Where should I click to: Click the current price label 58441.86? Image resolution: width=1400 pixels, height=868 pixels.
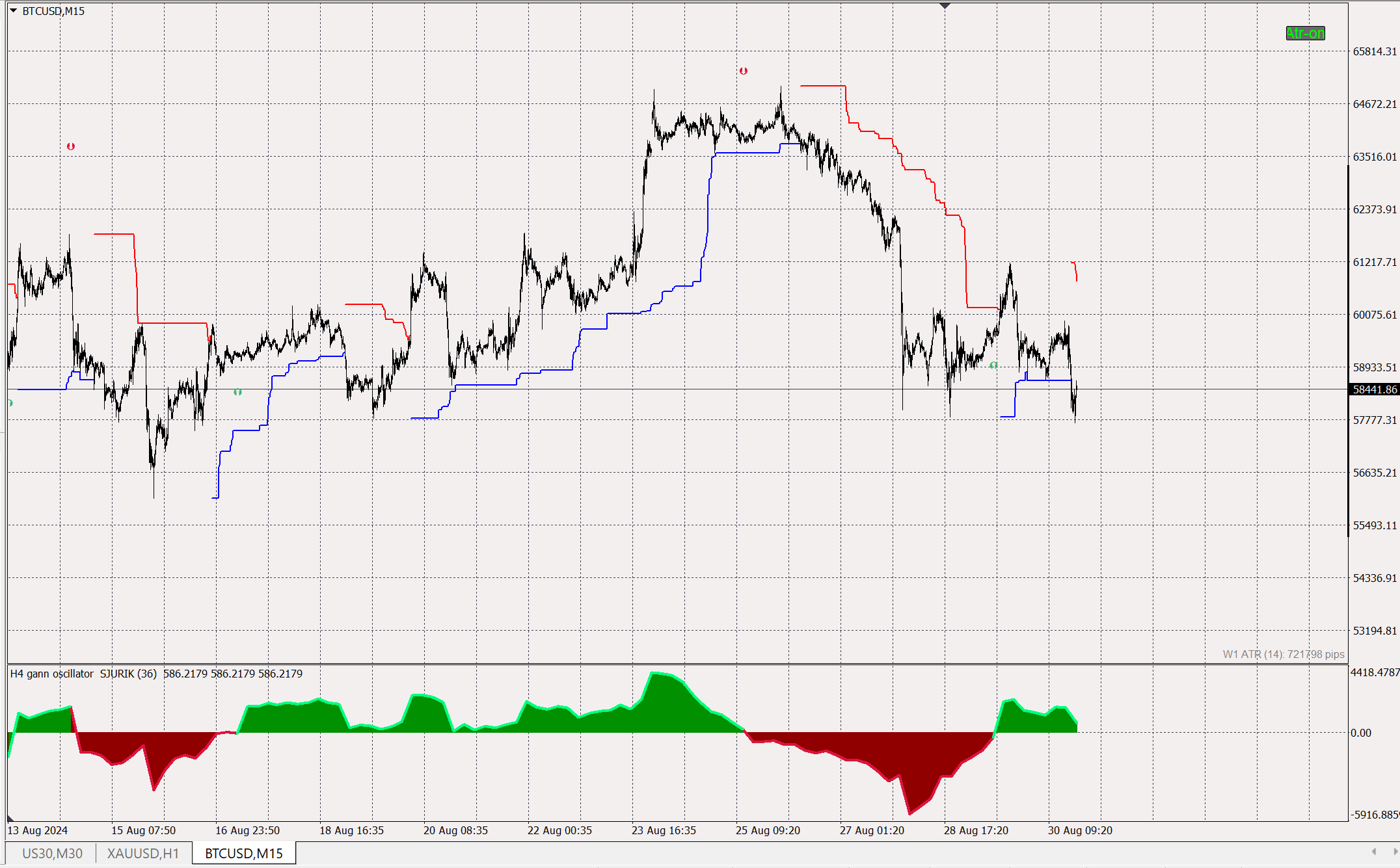click(x=1374, y=389)
